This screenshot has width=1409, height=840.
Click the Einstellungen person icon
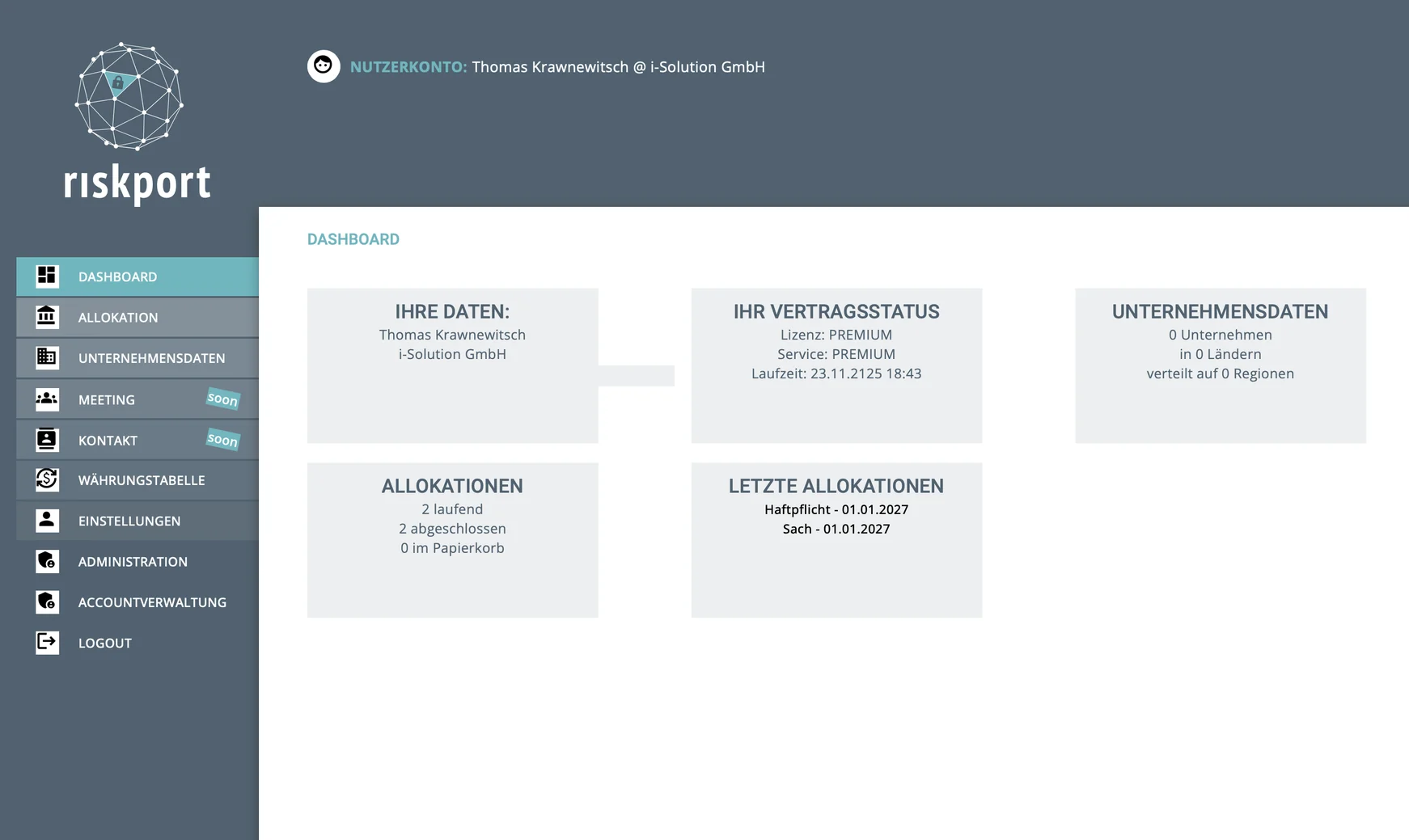coord(47,520)
